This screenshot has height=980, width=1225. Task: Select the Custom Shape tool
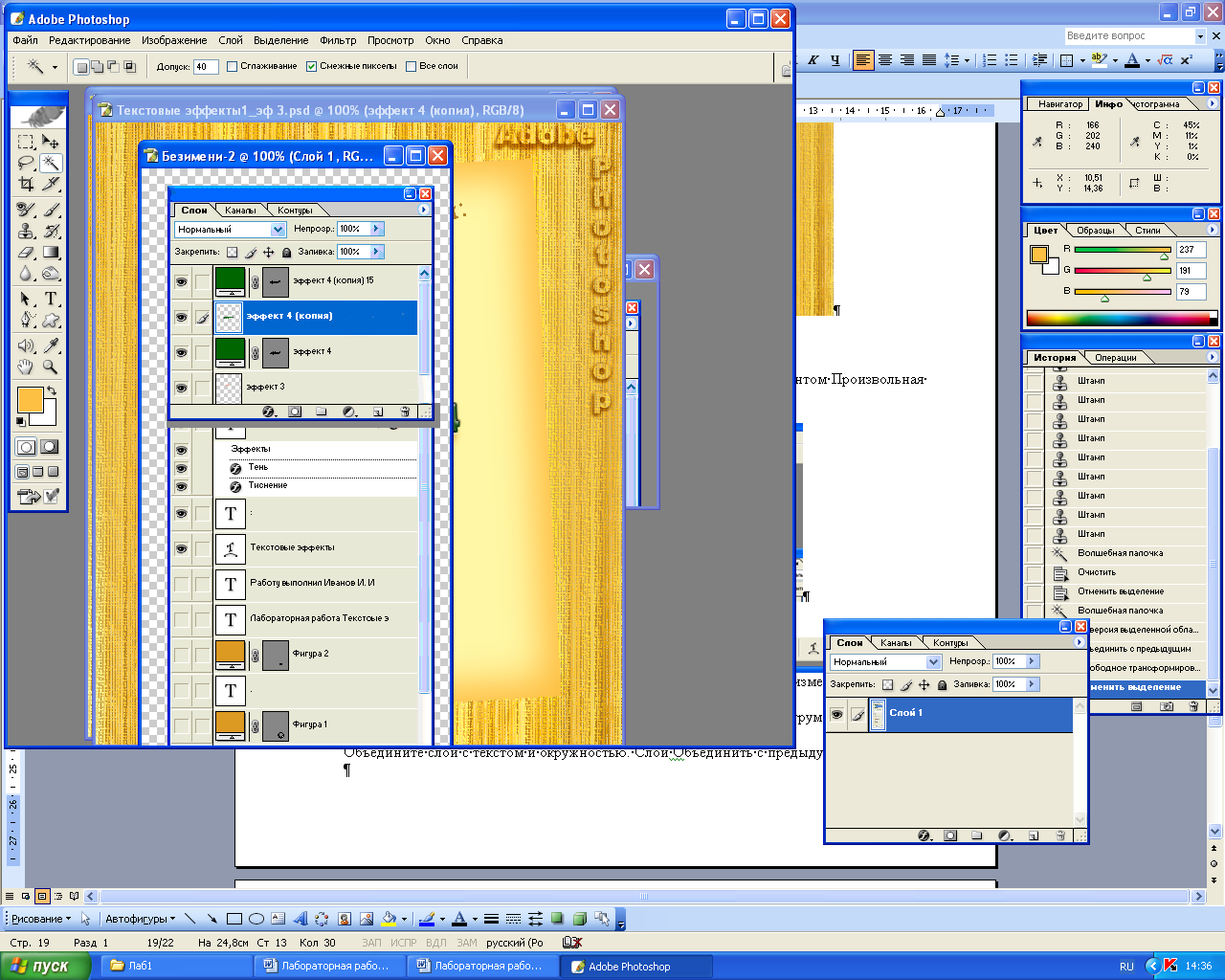point(51,321)
